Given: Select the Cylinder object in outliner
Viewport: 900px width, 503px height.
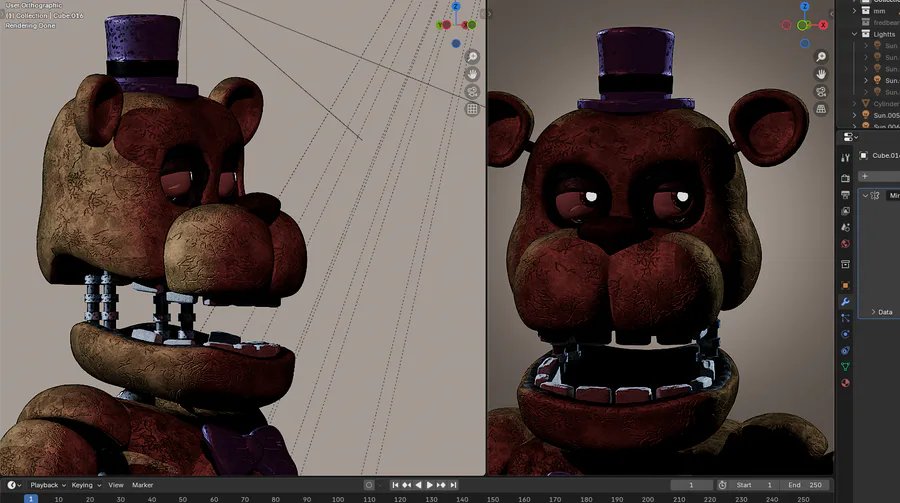Looking at the screenshot, I should tap(886, 104).
